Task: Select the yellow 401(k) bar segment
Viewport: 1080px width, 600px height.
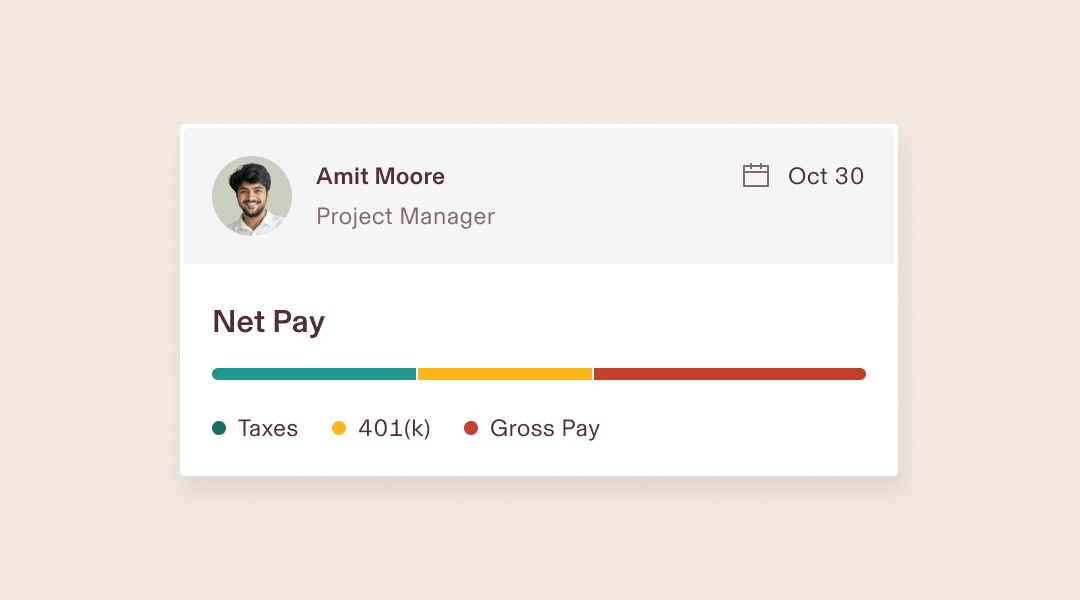Action: coord(505,374)
